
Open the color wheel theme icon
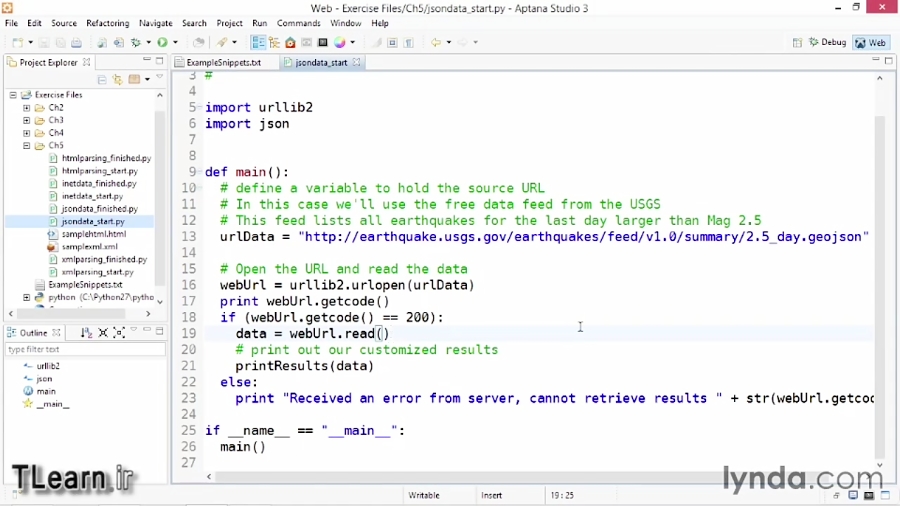pyautogui.click(x=340, y=43)
